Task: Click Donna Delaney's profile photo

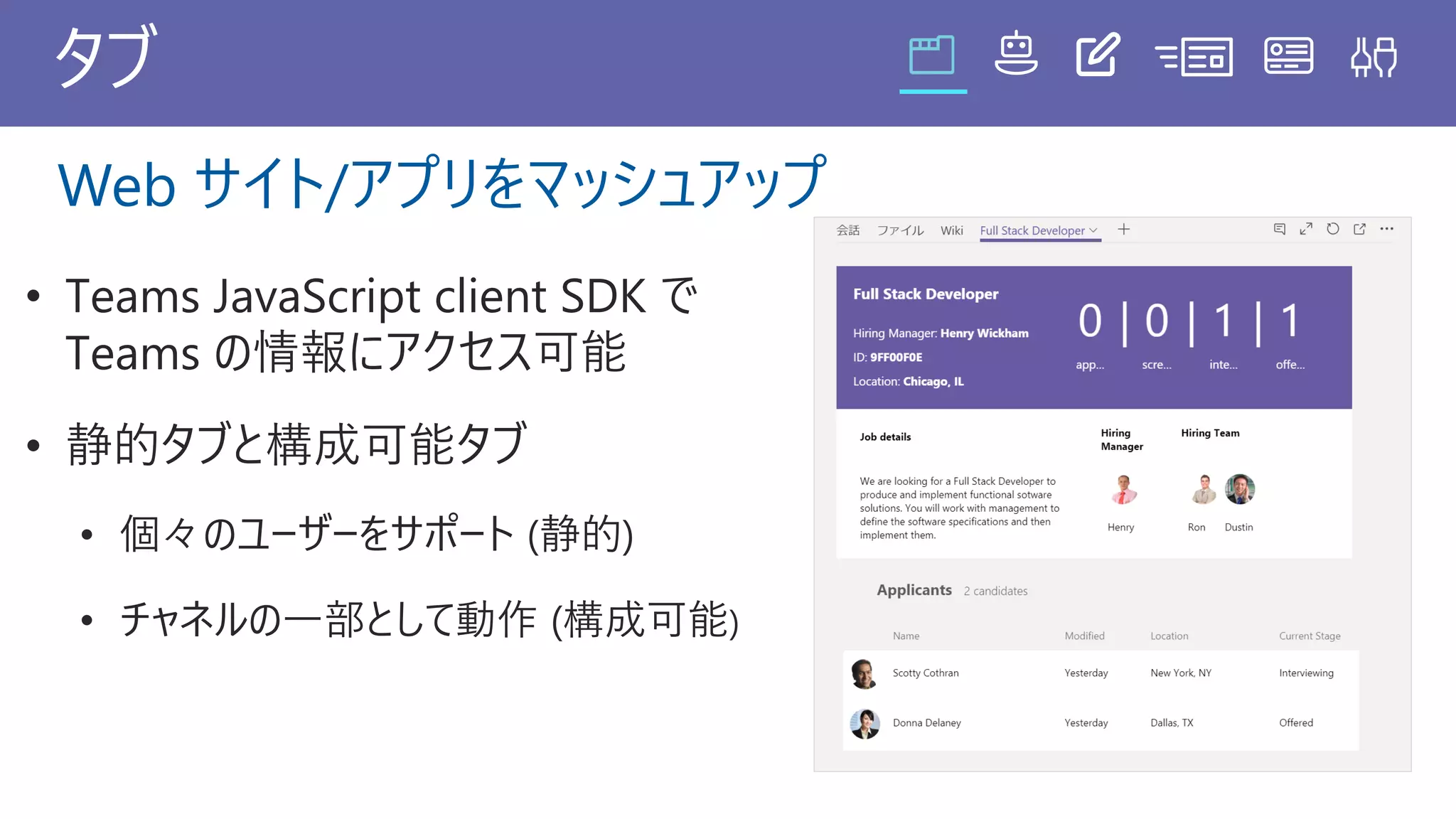Action: (x=864, y=724)
